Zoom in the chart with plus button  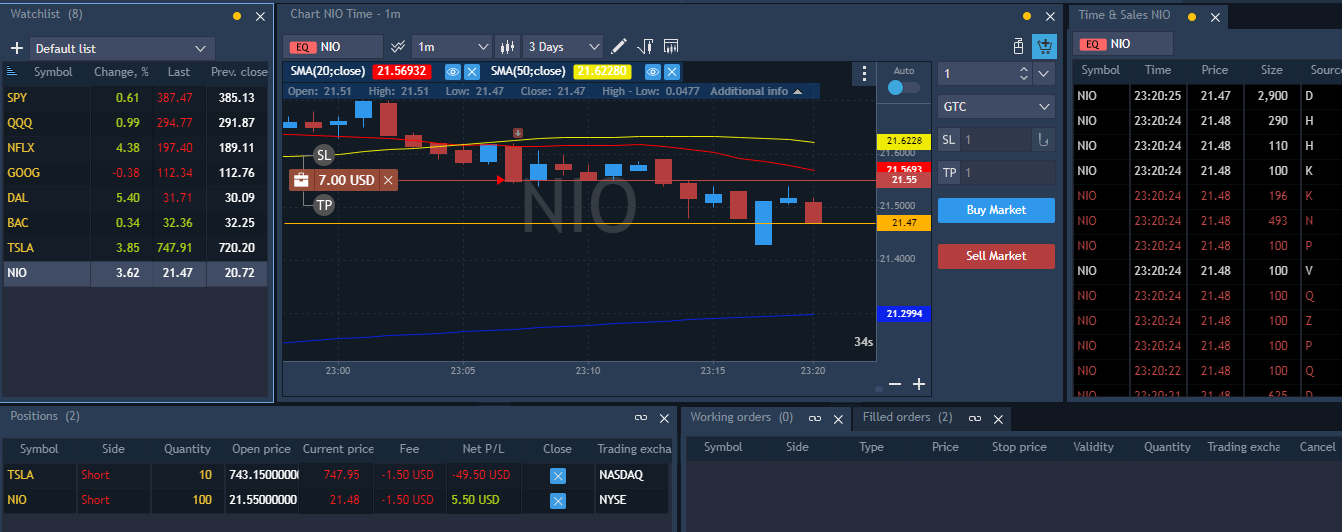919,384
